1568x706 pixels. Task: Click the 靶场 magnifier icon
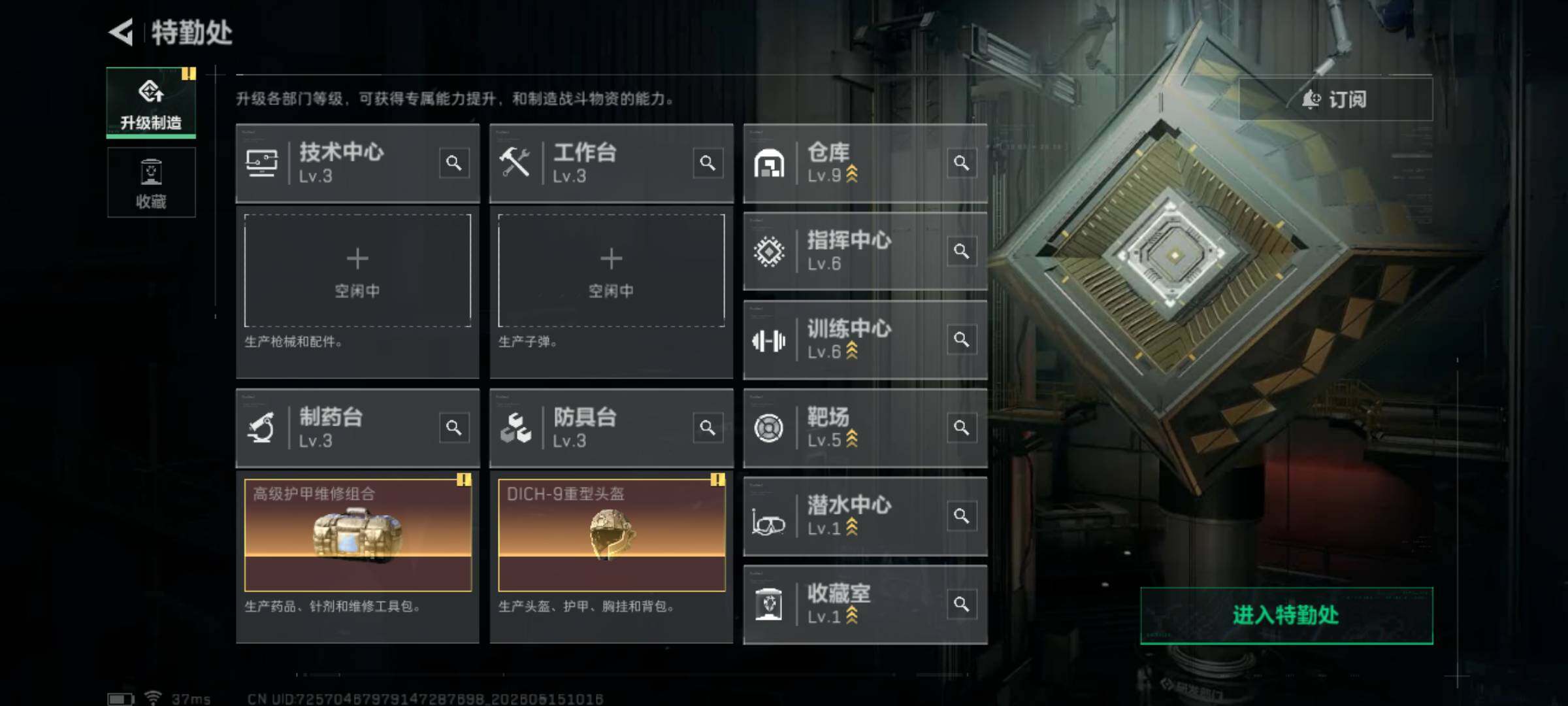click(x=962, y=428)
